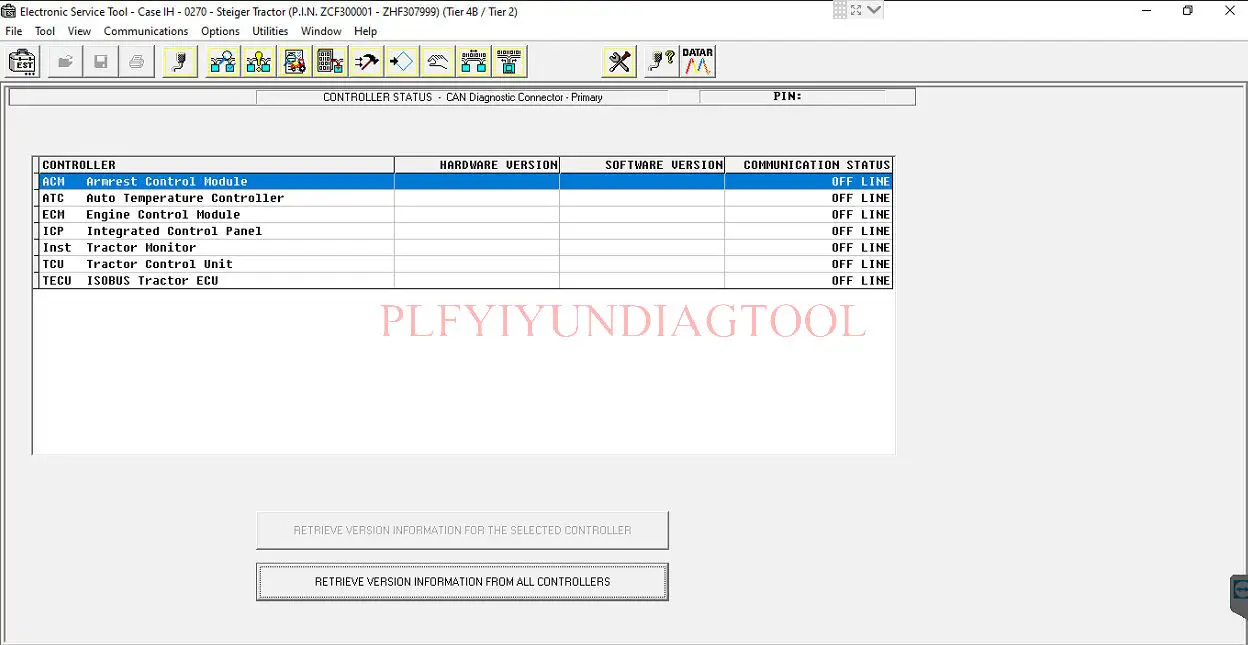
Task: Expand the chevron dropdown near title bar
Action: pos(875,9)
